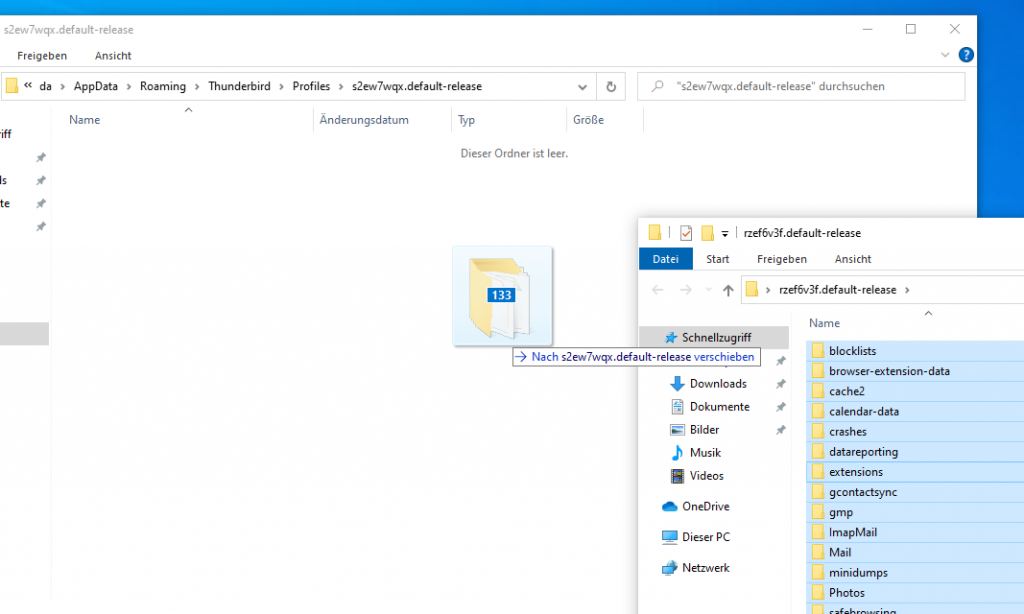Image resolution: width=1024 pixels, height=614 pixels.
Task: Open the Start ribbon tab in the rzef6v3f window
Action: 717,259
